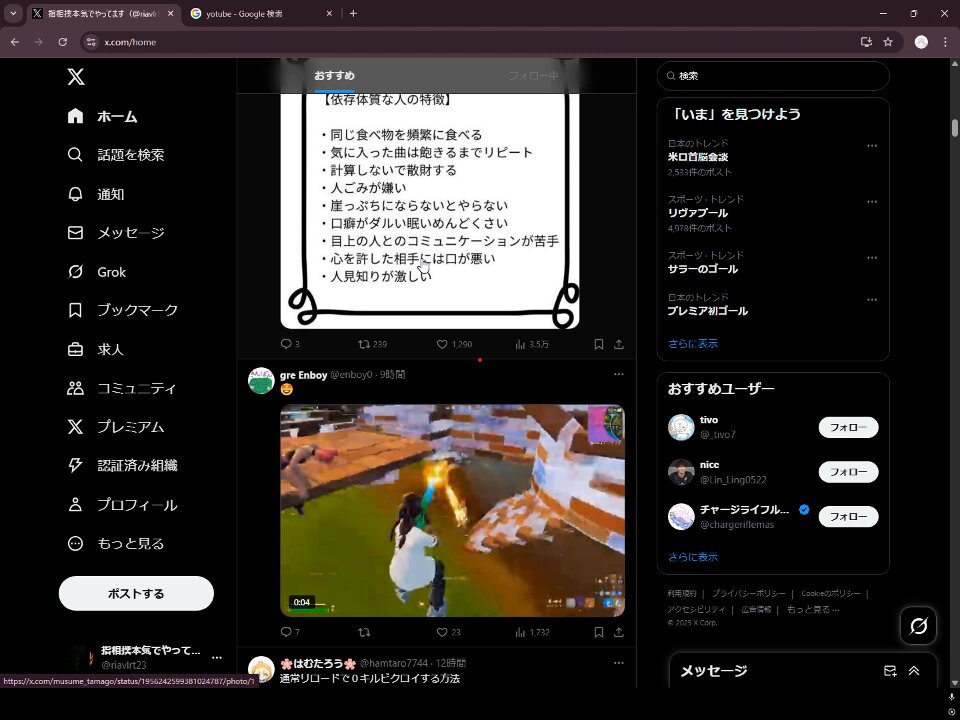Open 求人 (jobs) in the sidebar
Viewport: 960px width, 720px height.
coord(96,349)
